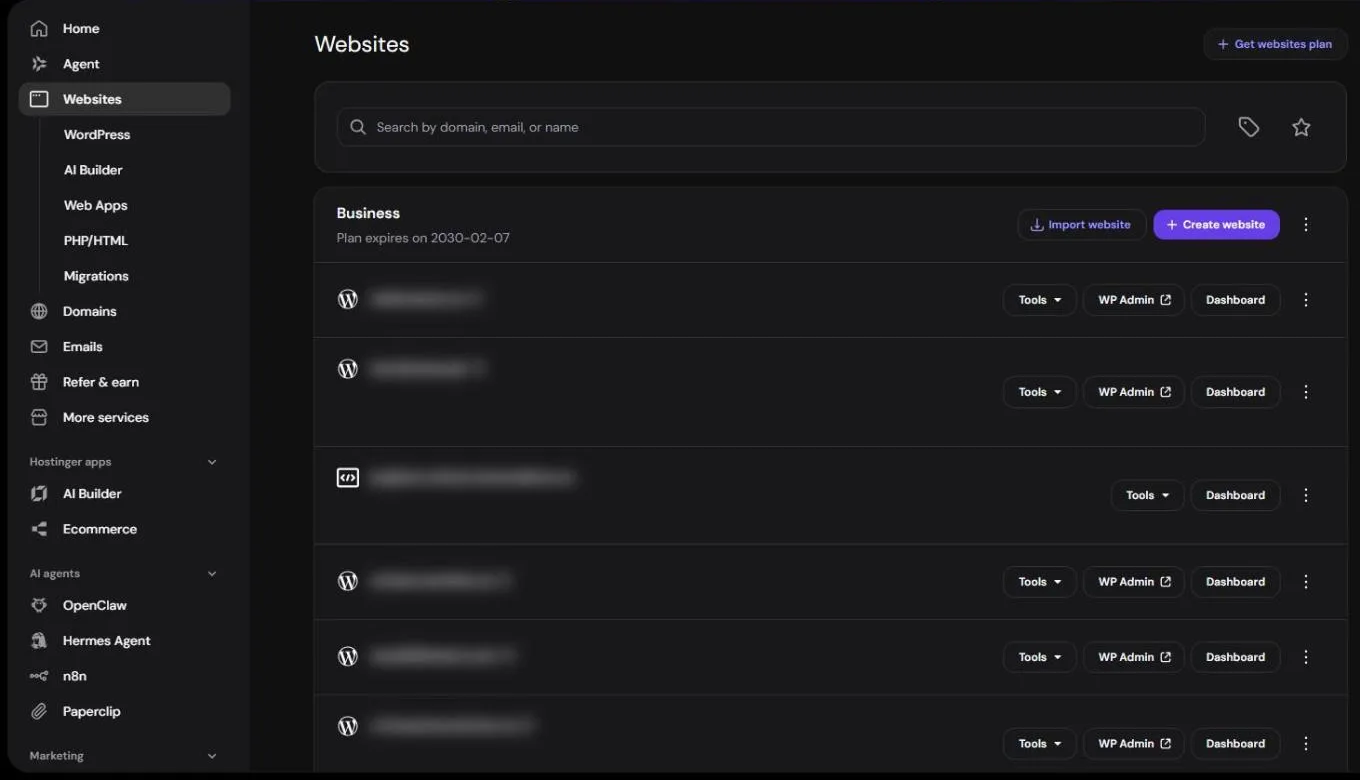Select the PHP/HTML submenu item
Image resolution: width=1360 pixels, height=780 pixels.
(96, 241)
